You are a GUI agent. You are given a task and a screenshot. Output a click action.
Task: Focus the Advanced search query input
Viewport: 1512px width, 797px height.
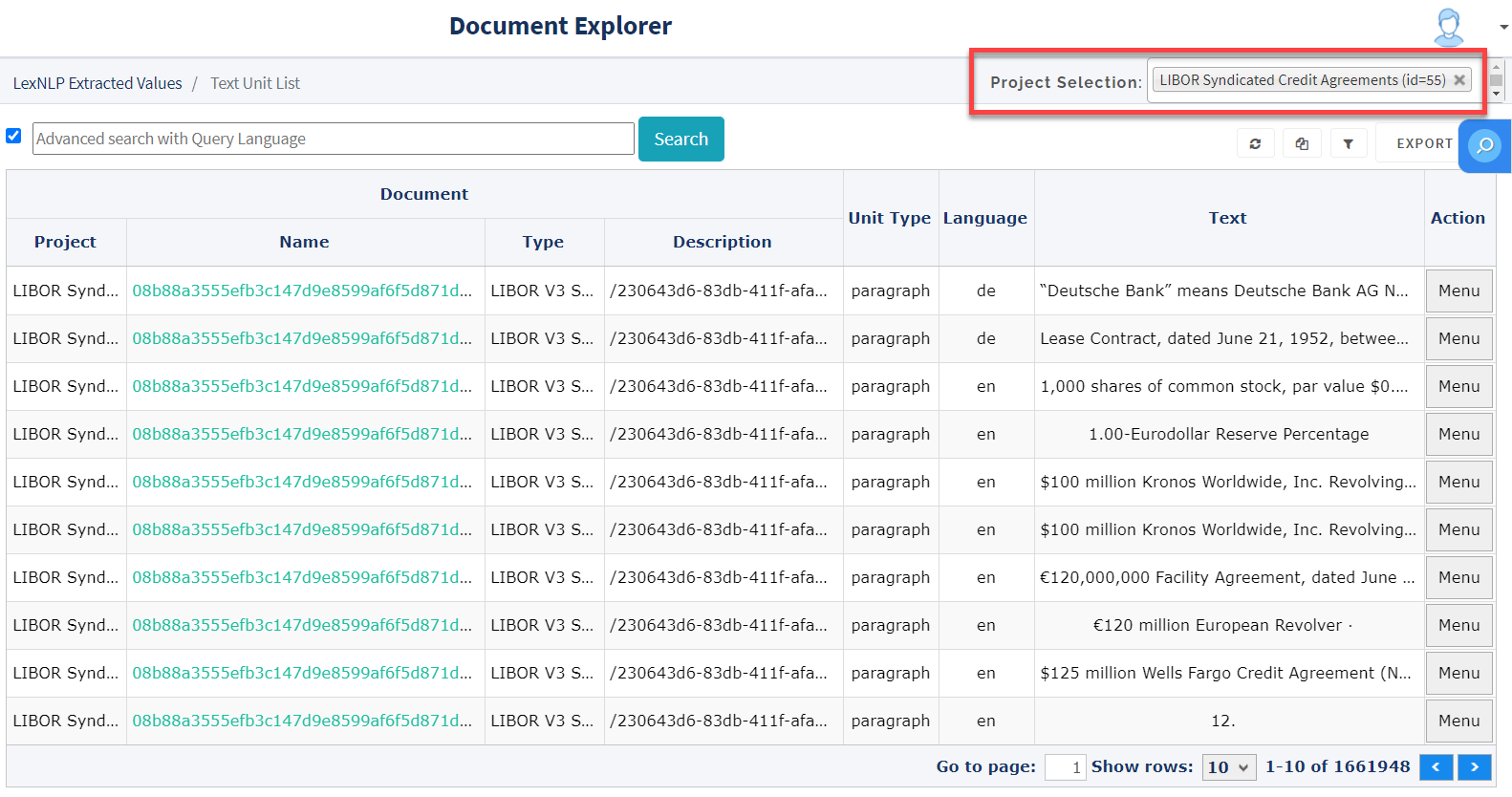(x=333, y=139)
